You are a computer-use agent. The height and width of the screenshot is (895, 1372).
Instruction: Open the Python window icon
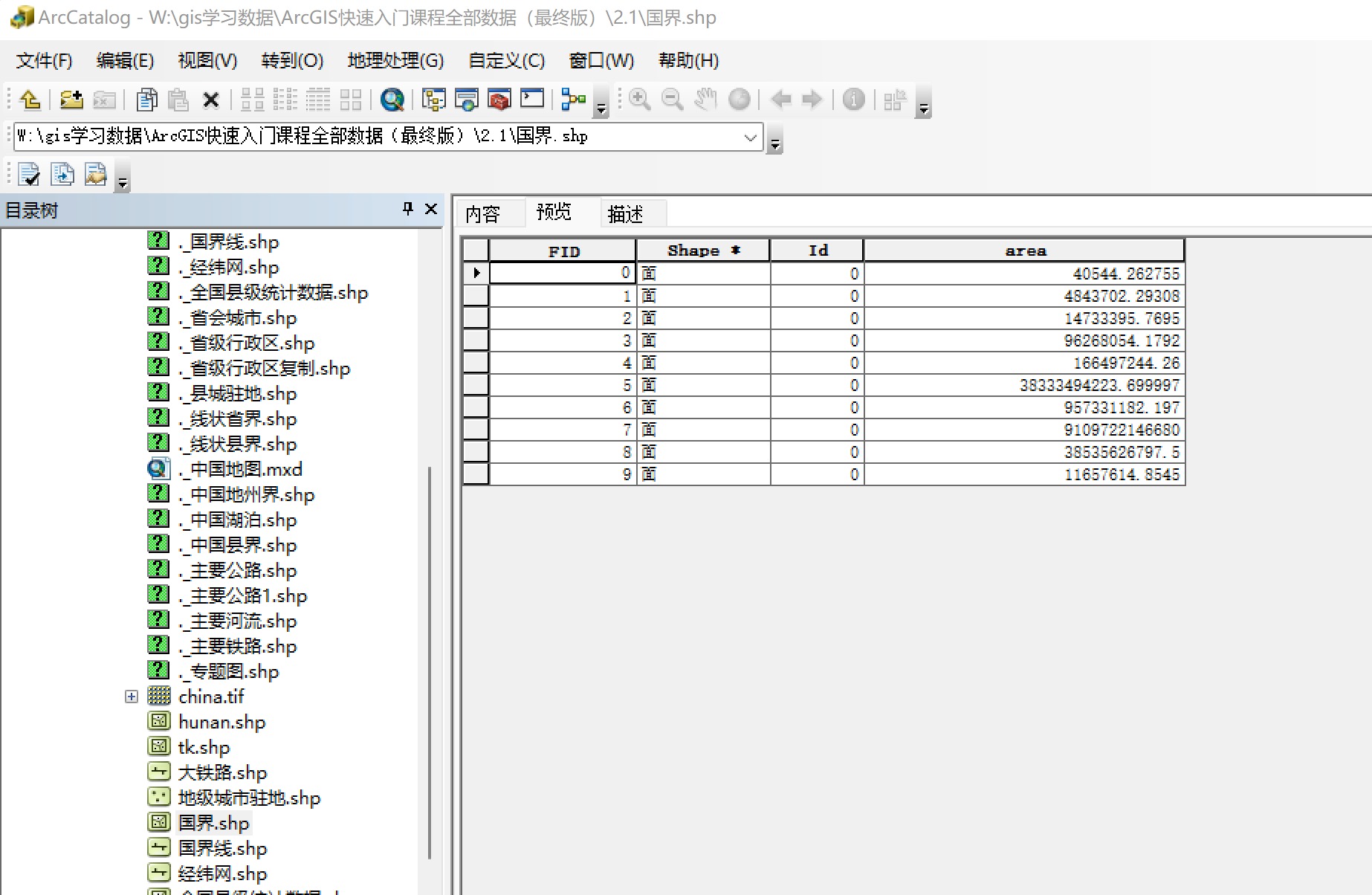532,99
